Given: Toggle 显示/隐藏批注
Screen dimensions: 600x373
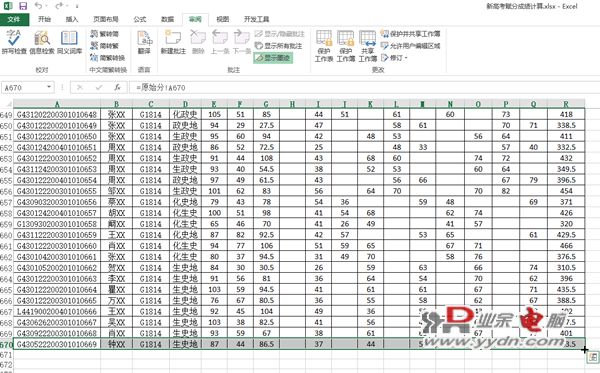Looking at the screenshot, I should 279,34.
